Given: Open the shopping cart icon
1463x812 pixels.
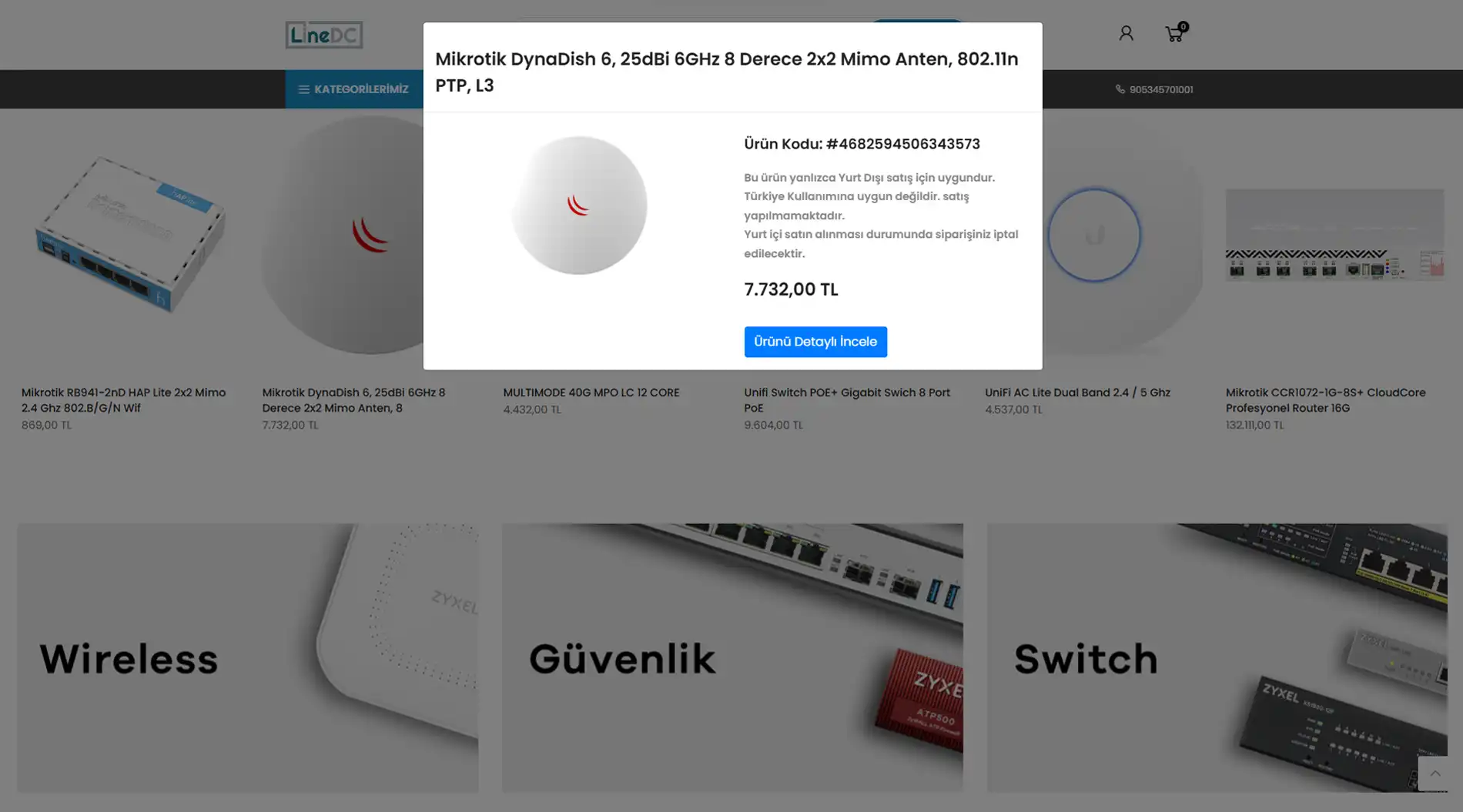Looking at the screenshot, I should point(1175,33).
